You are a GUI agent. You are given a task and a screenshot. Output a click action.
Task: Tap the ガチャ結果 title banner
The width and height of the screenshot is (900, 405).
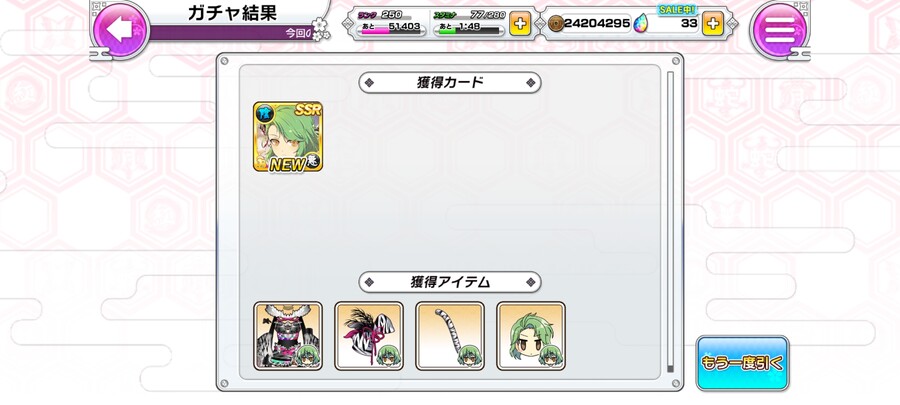(x=232, y=13)
